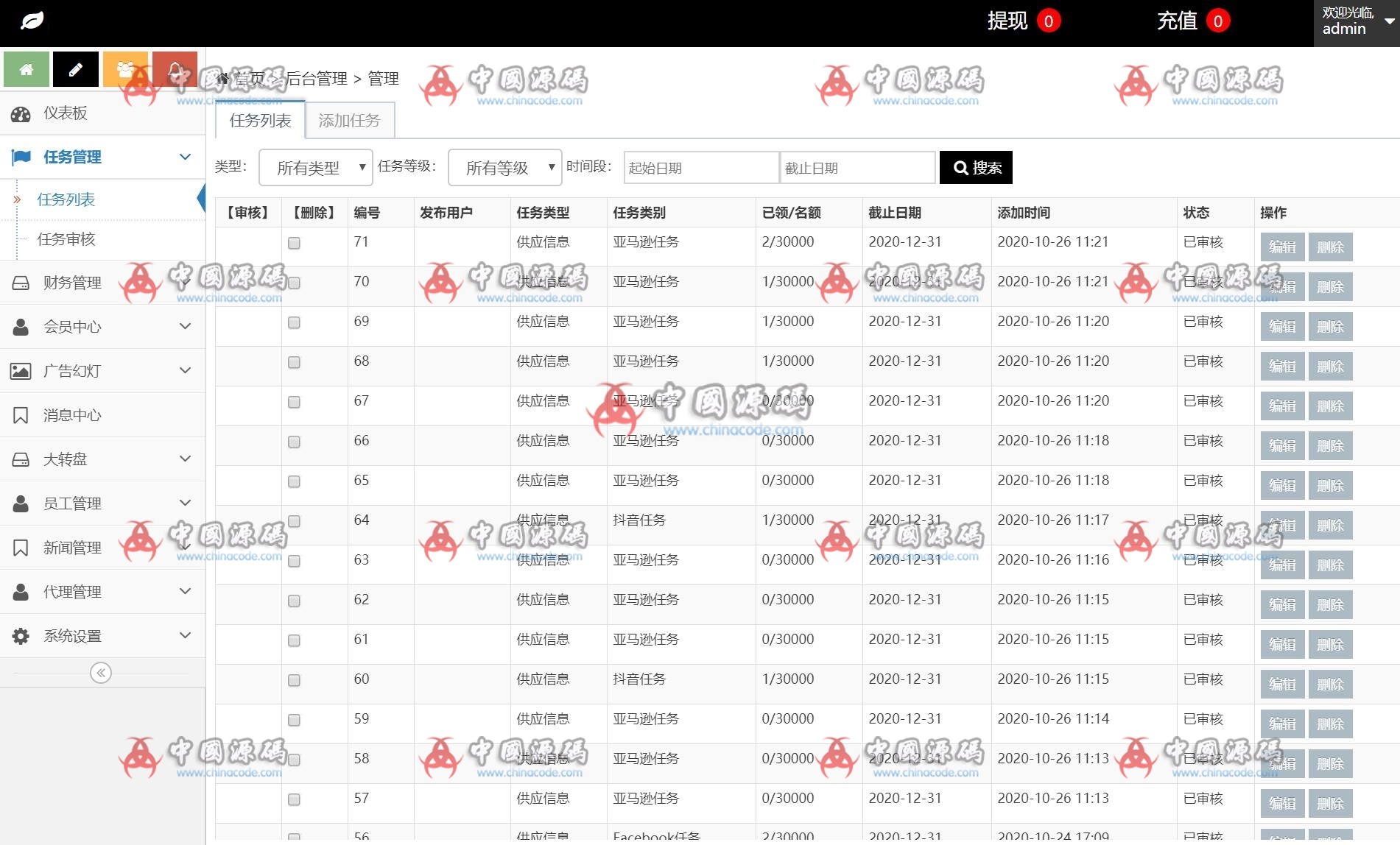Switch to the 添加任务 tab
1400x845 pixels.
click(350, 120)
